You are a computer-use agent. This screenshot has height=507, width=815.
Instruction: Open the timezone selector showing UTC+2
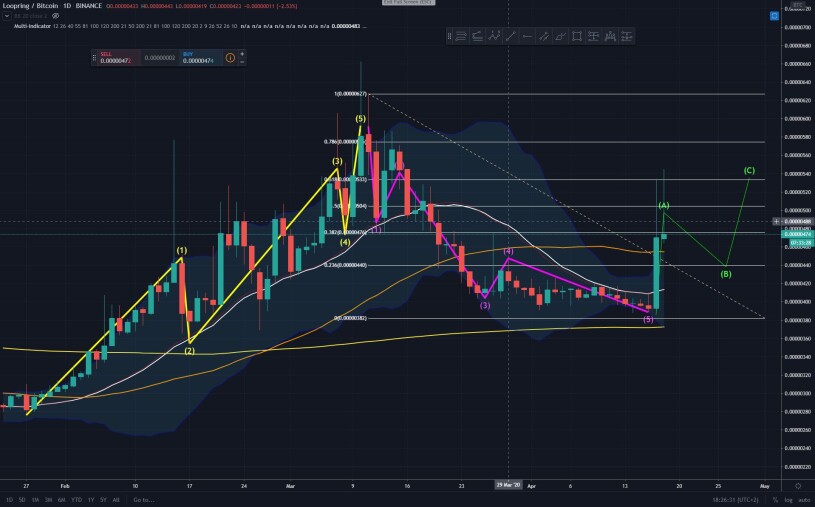735,500
